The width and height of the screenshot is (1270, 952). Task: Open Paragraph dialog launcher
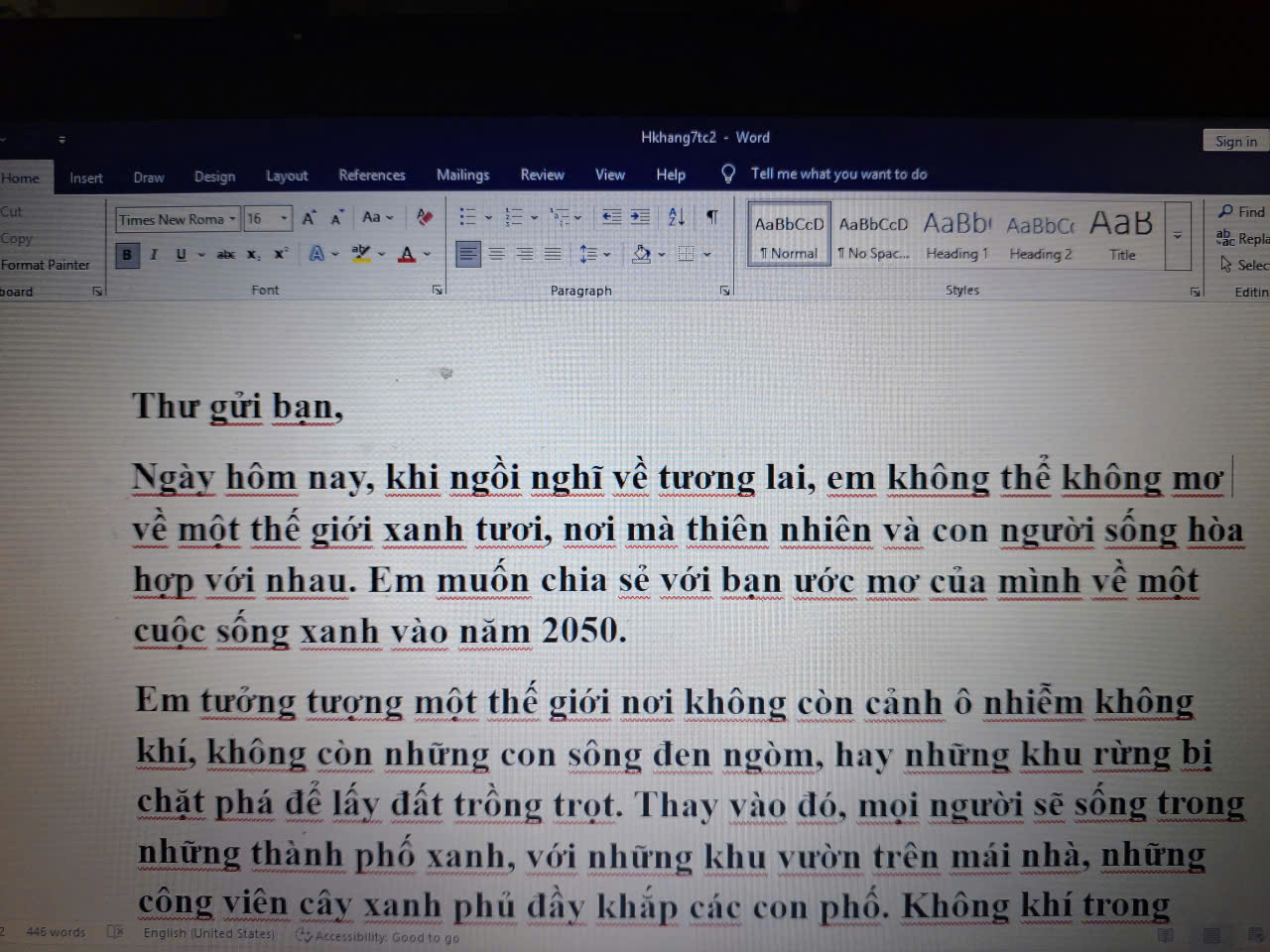(725, 291)
